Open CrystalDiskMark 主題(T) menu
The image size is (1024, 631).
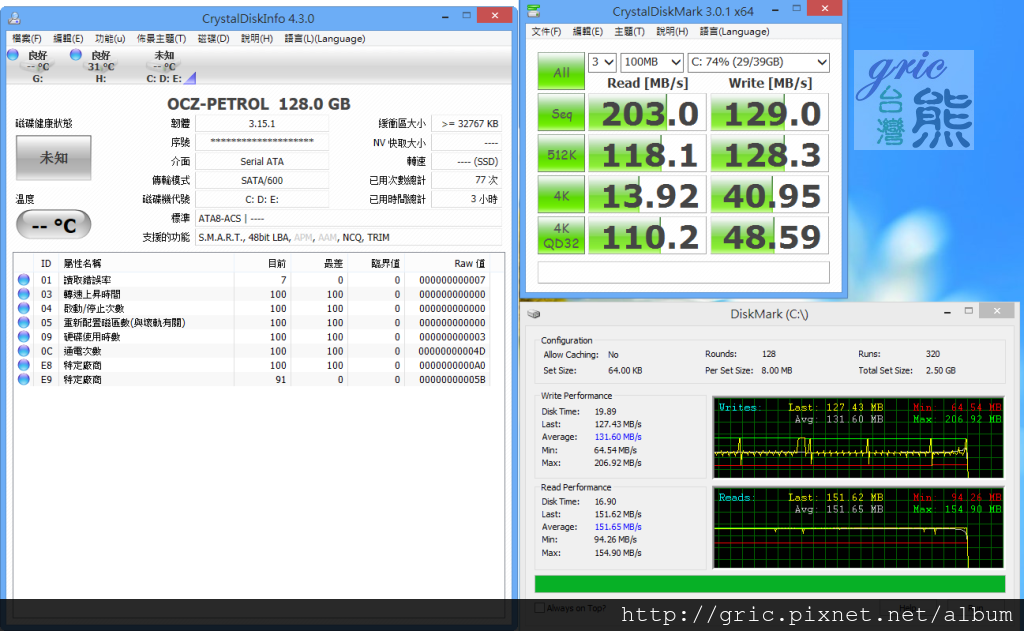point(630,31)
